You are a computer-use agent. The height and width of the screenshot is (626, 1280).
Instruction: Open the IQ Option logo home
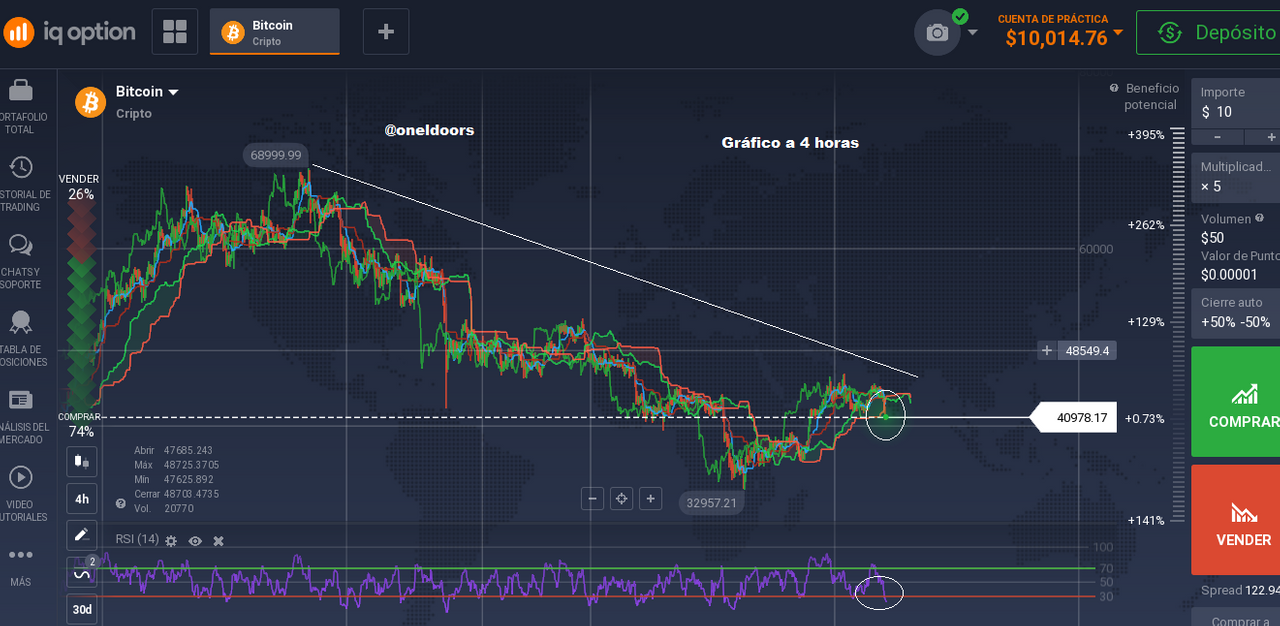tap(69, 32)
